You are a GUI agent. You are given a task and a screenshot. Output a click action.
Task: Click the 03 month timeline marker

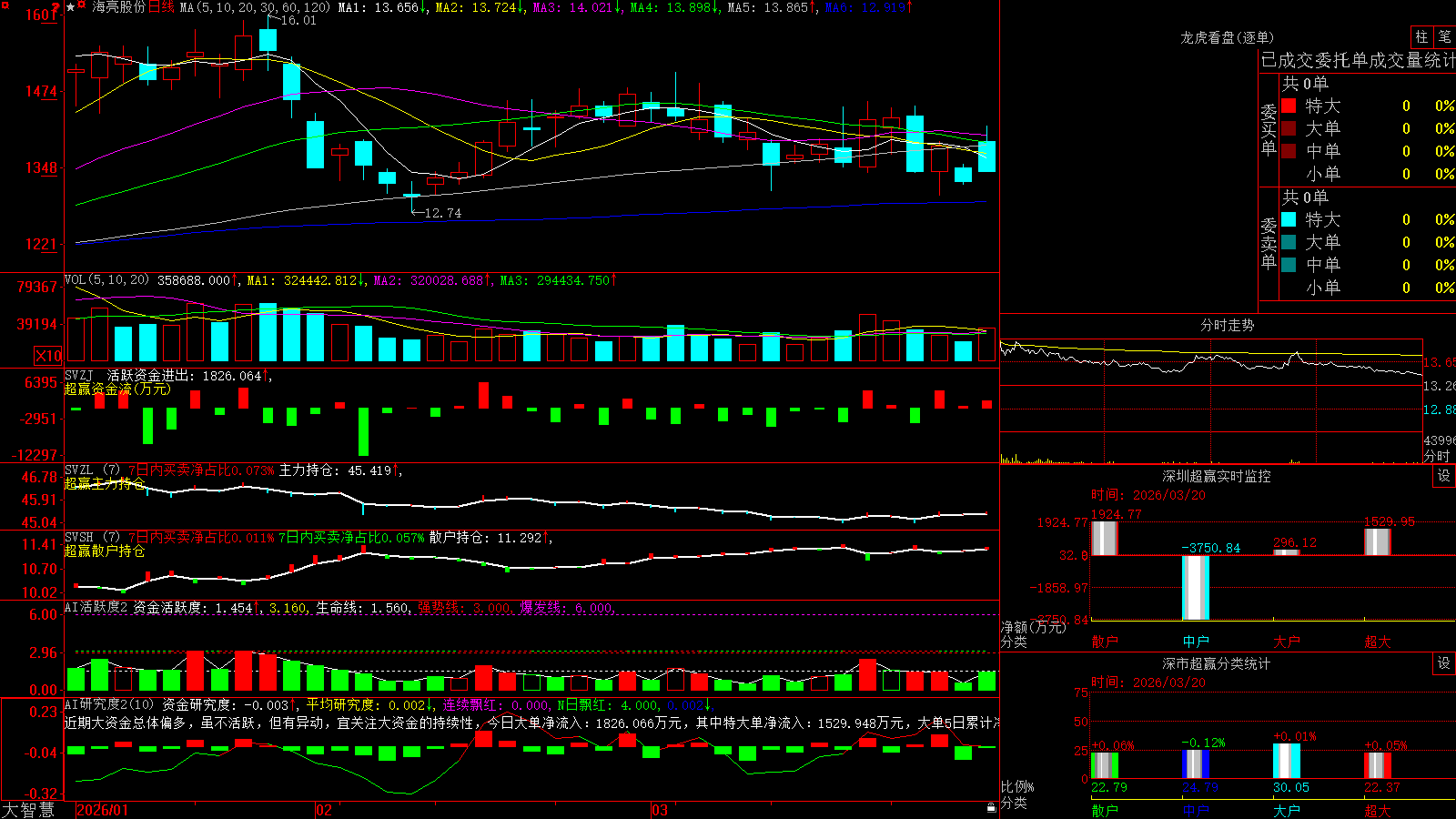[660, 810]
